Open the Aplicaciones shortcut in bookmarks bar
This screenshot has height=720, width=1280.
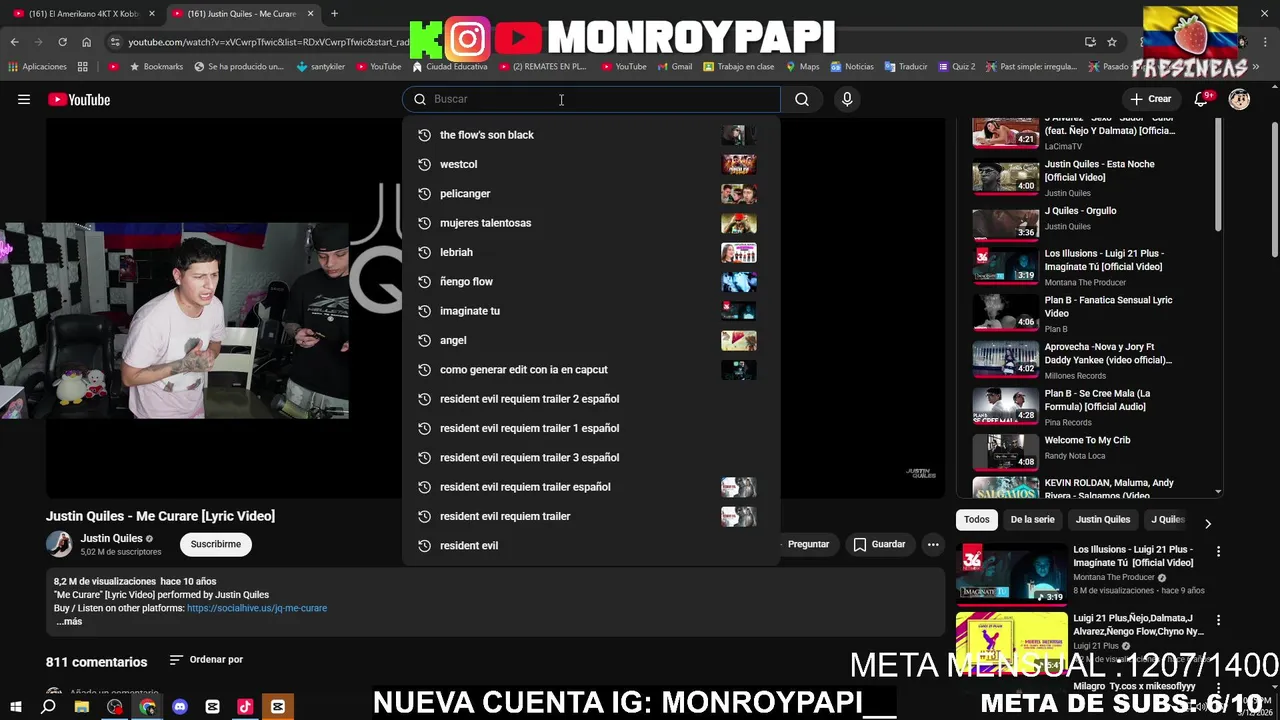(37, 67)
